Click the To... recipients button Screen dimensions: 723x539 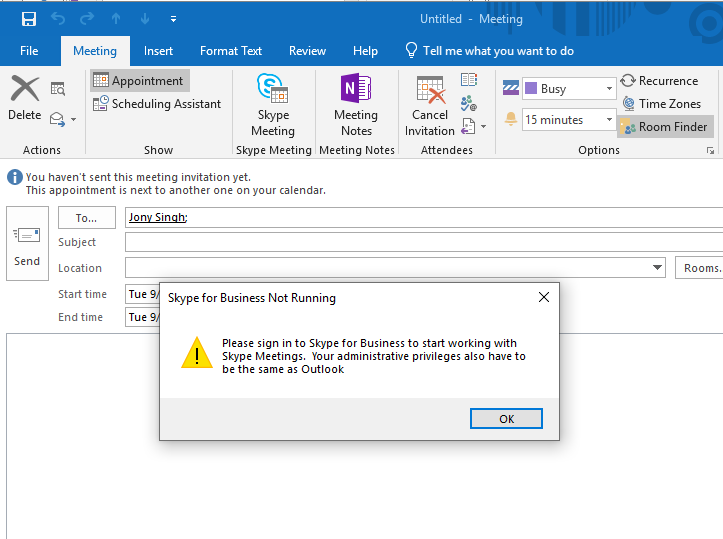(87, 218)
